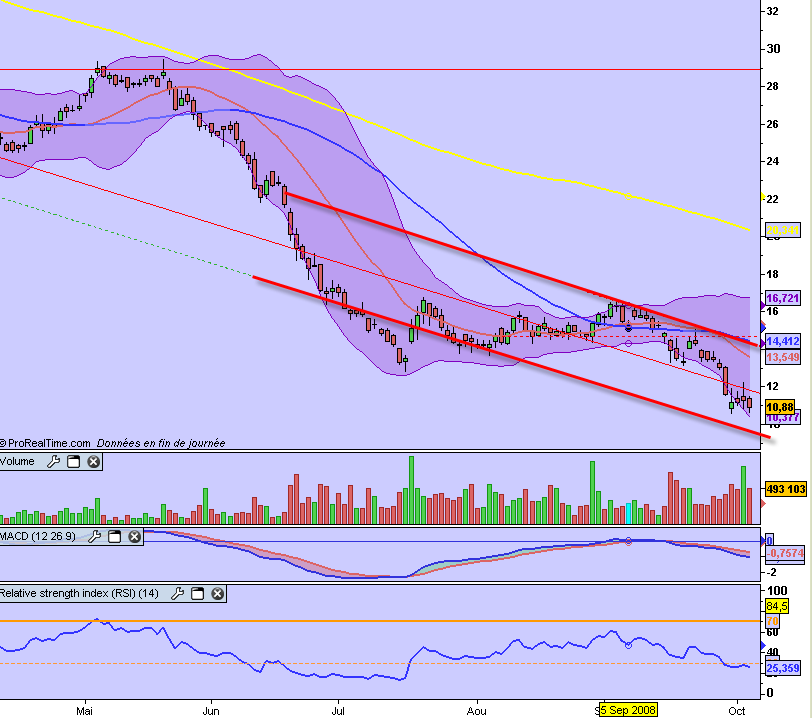Select the yellow 5 Sep 2008 date marker
Screen dimensions: 812x718
point(629,710)
